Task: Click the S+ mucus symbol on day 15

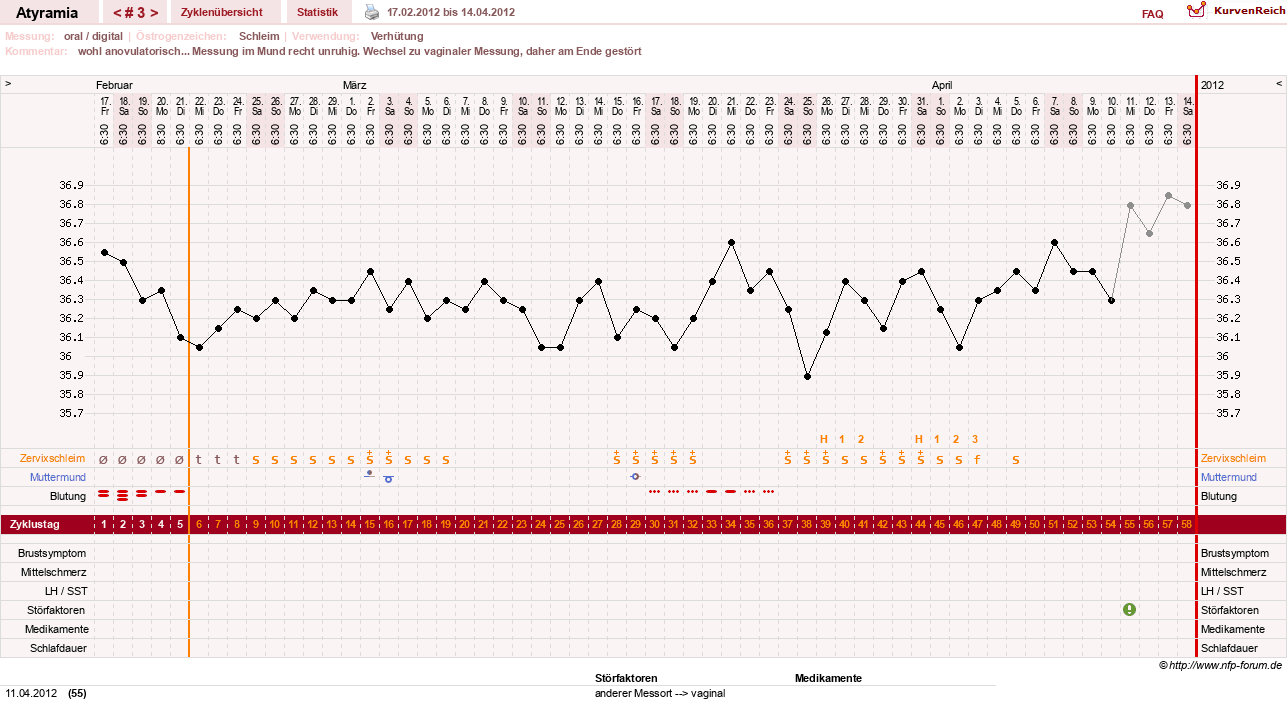Action: [x=370, y=457]
